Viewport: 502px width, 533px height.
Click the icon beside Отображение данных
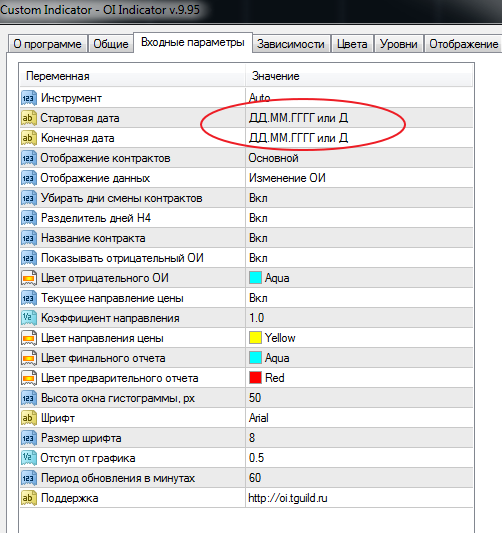tap(29, 178)
